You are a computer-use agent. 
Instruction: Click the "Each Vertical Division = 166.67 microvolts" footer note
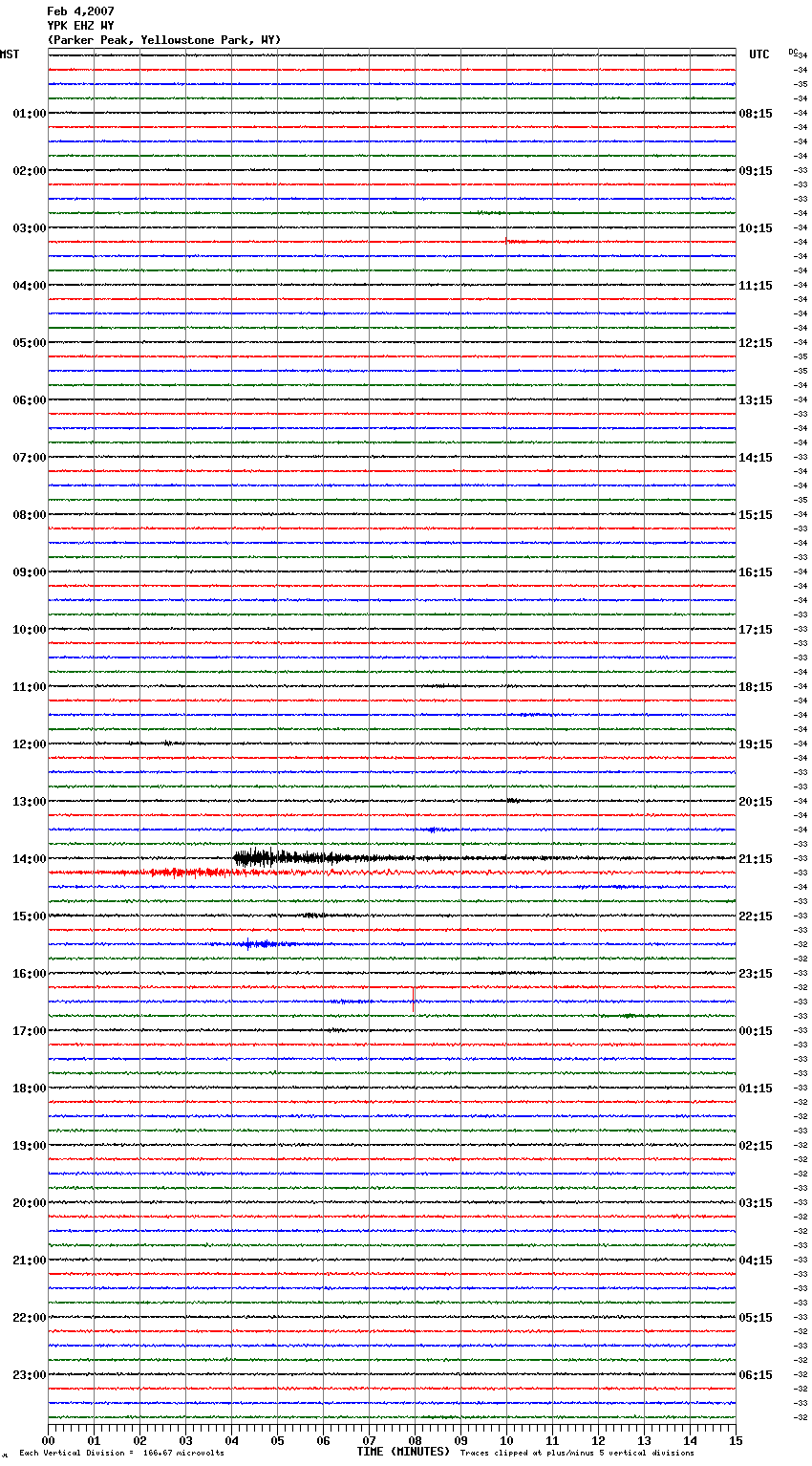tap(122, 1454)
